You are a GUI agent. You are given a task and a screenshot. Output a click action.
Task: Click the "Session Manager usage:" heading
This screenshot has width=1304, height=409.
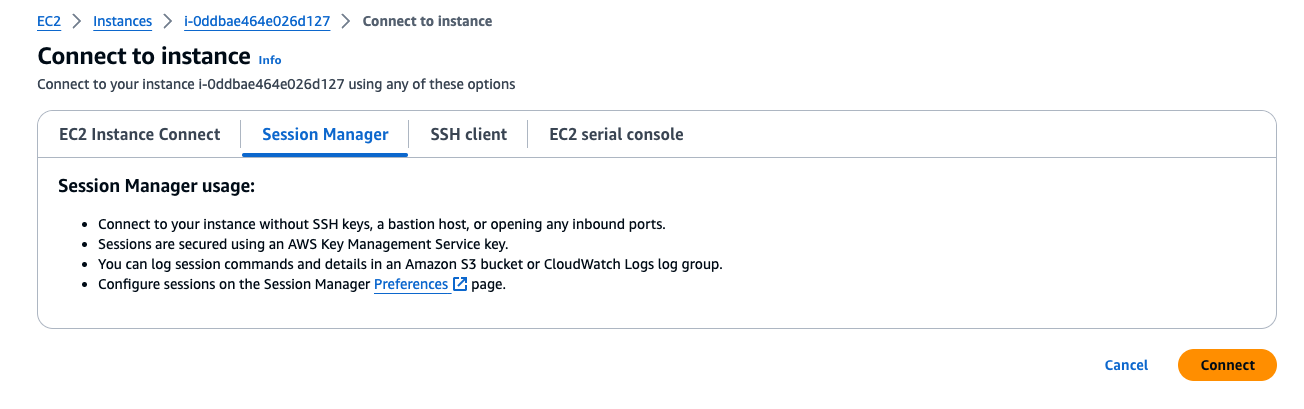tap(157, 187)
